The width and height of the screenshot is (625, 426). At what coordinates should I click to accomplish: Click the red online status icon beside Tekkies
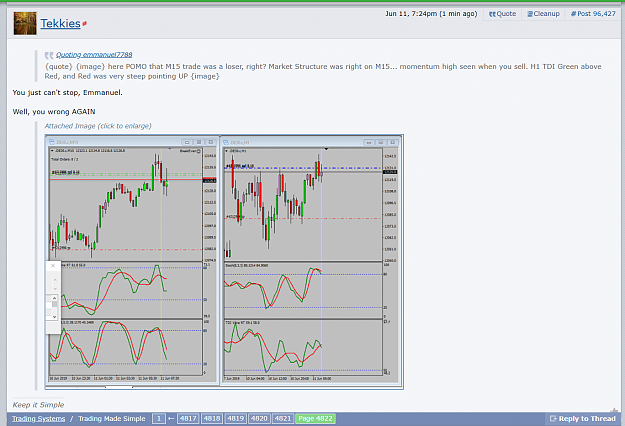click(85, 24)
